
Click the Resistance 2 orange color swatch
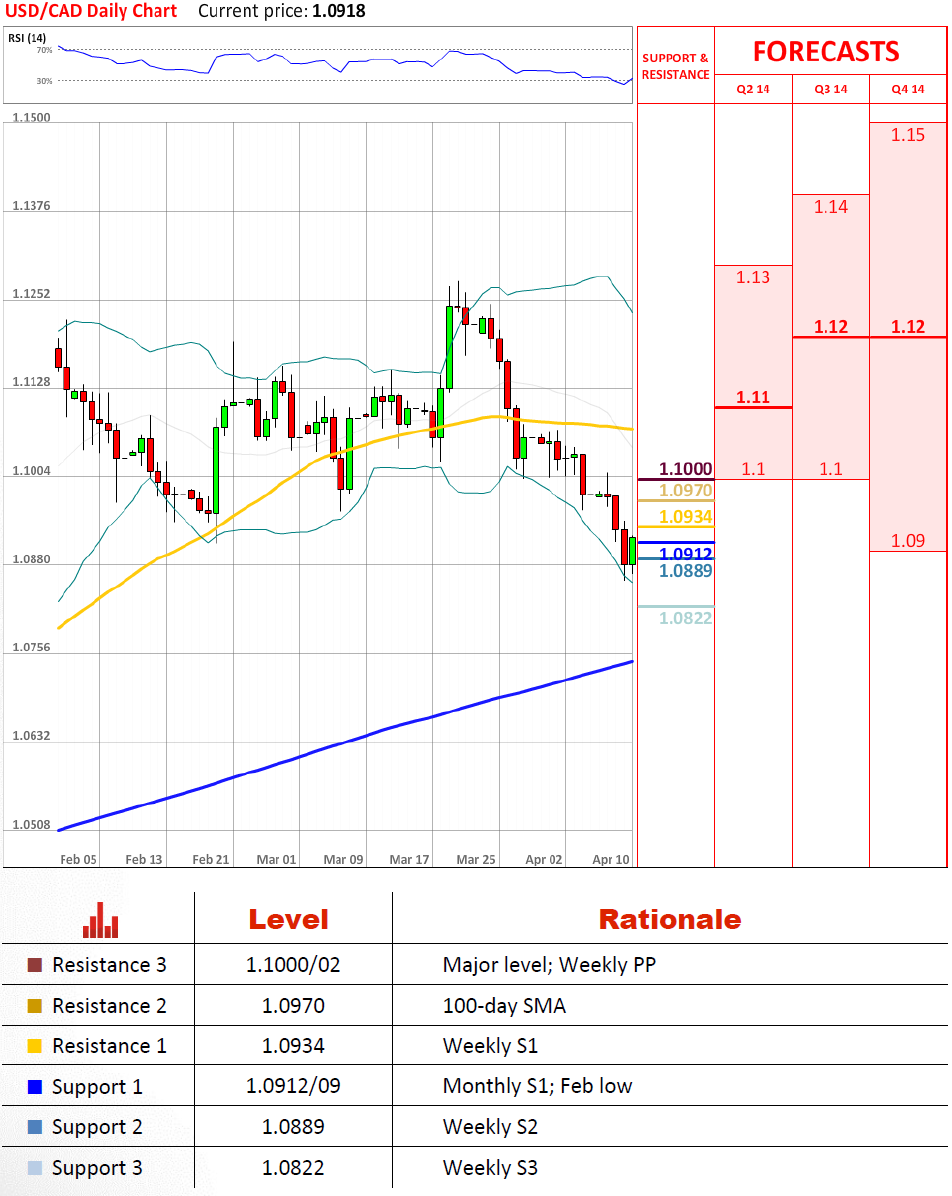[x=34, y=1005]
